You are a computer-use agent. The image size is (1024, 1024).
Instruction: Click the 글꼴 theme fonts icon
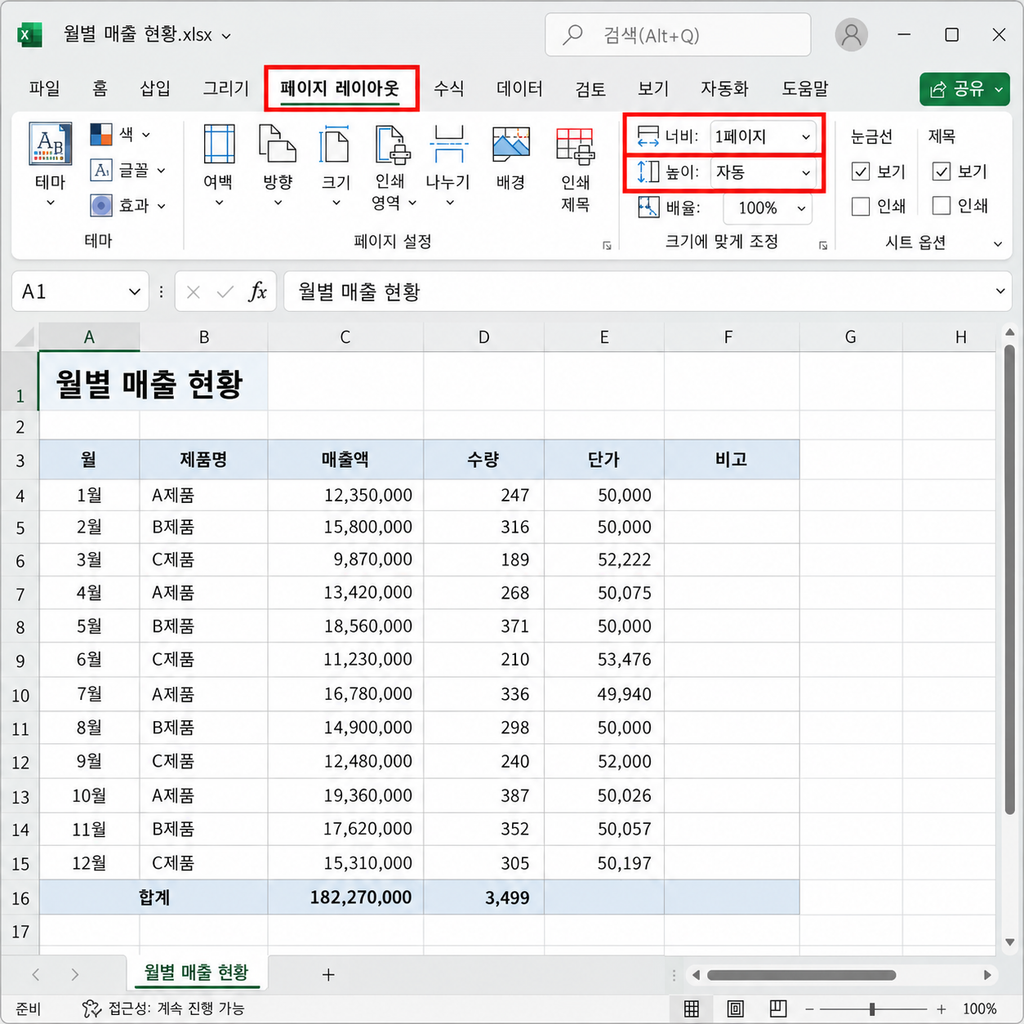pyautogui.click(x=101, y=170)
